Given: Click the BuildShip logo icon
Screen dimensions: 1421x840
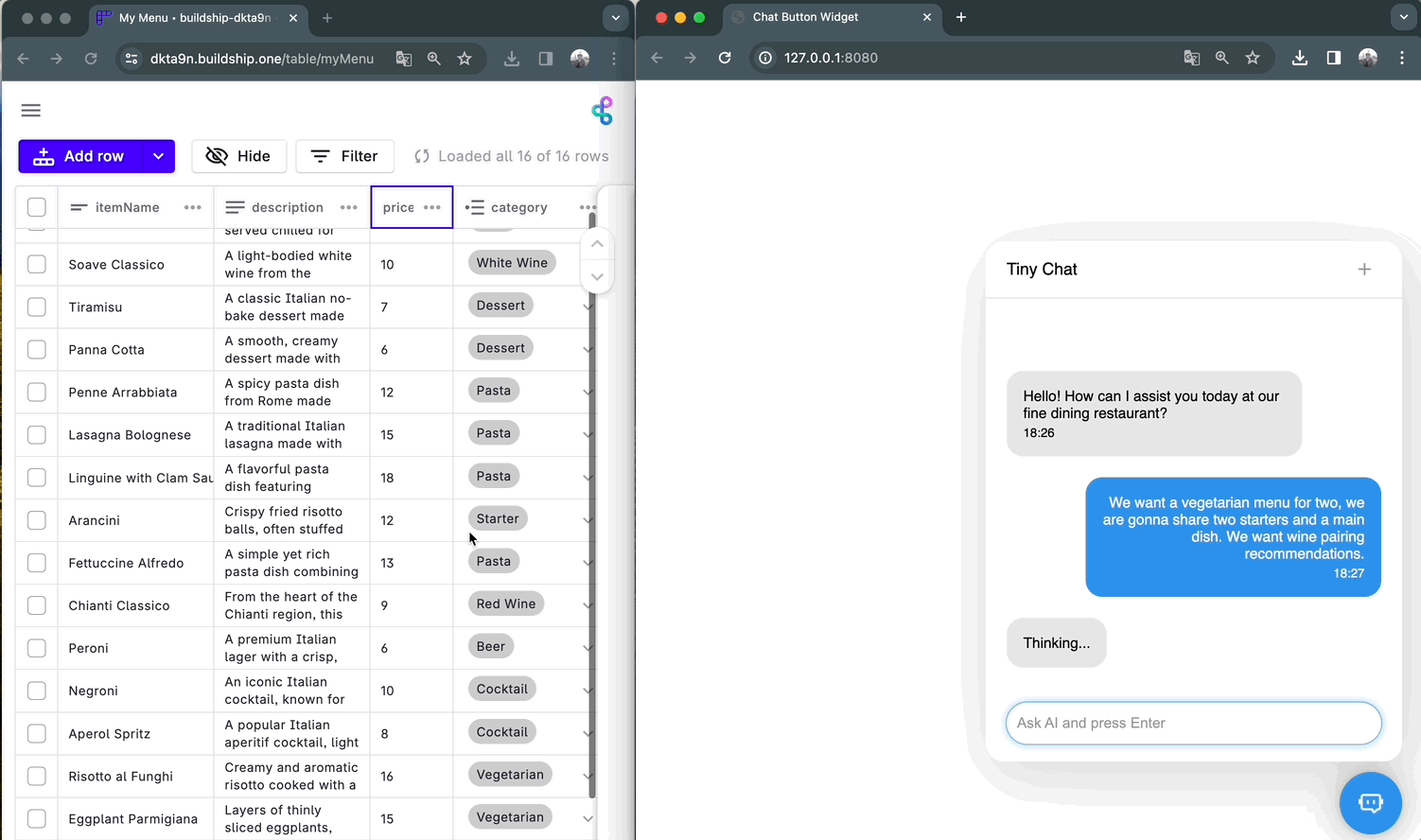Looking at the screenshot, I should (x=603, y=111).
